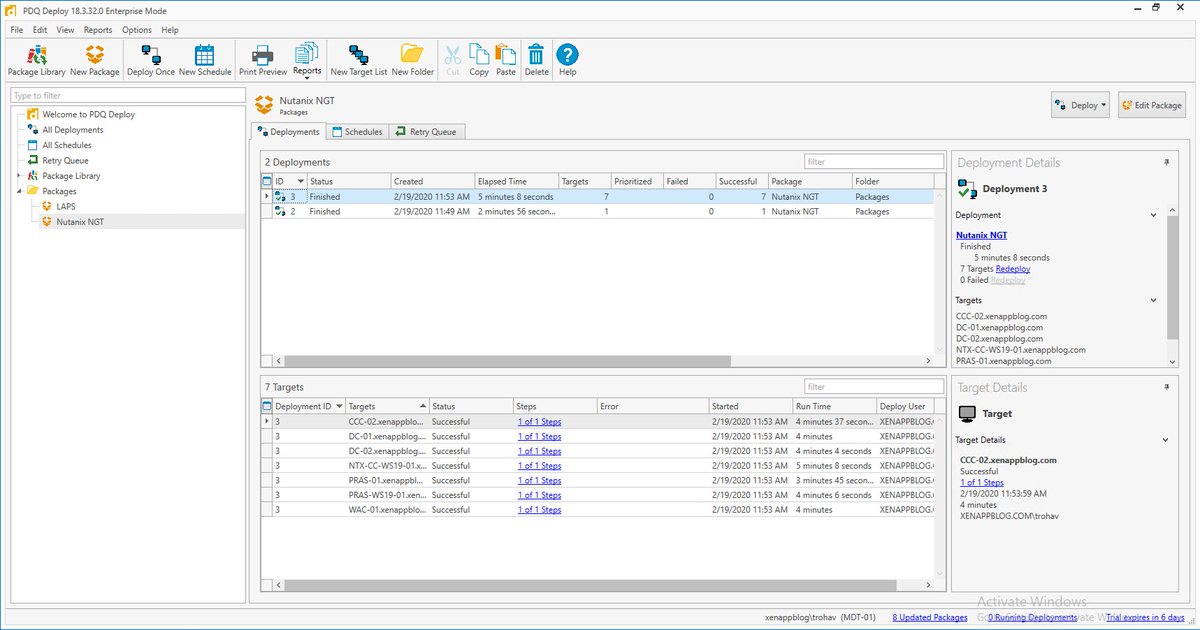Collapse the Targets section chevron in Deployment Details
1200x630 pixels.
(x=1153, y=300)
